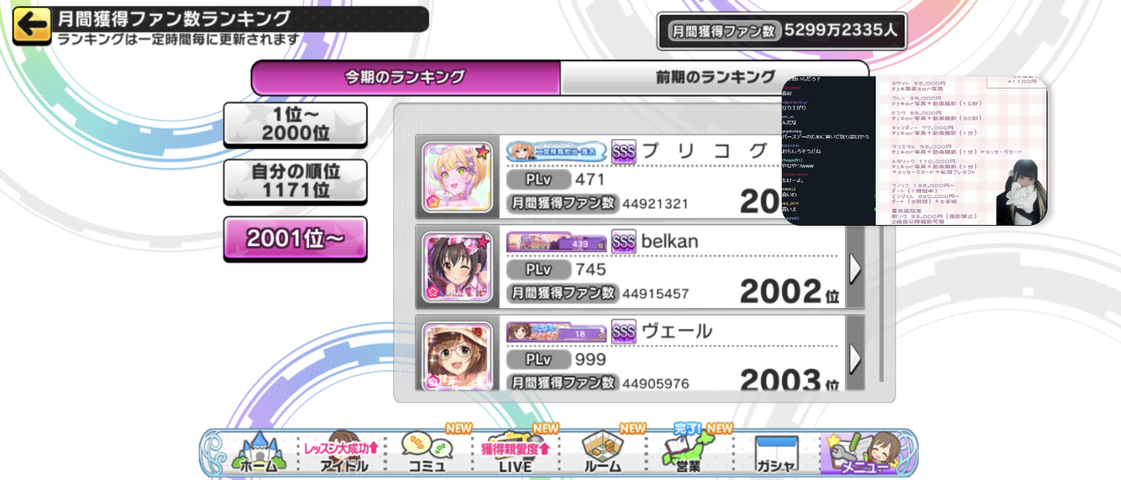The image size is (1121, 480).
Task: Show ranks 1位～2000位
Action: (x=295, y=123)
